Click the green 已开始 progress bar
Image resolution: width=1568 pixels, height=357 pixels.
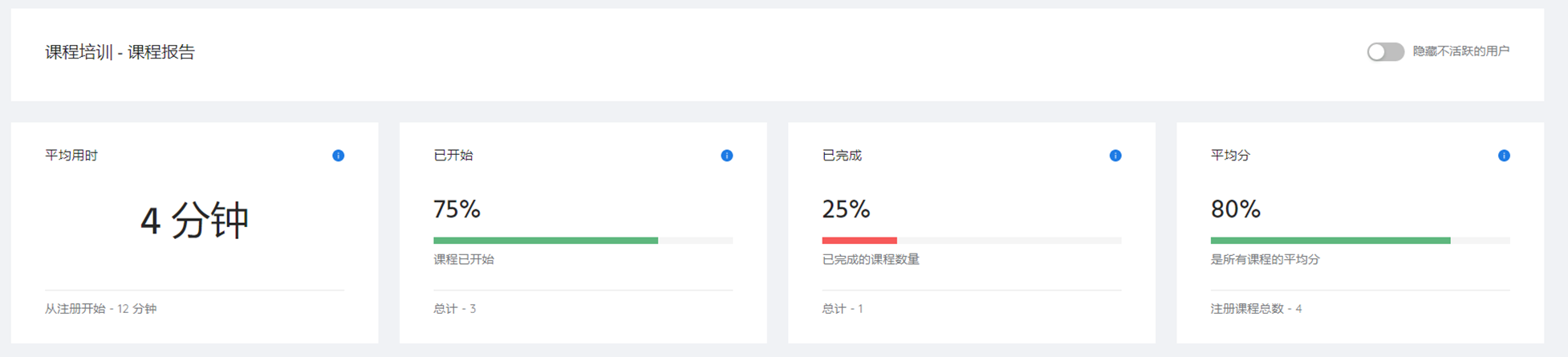pyautogui.click(x=546, y=241)
